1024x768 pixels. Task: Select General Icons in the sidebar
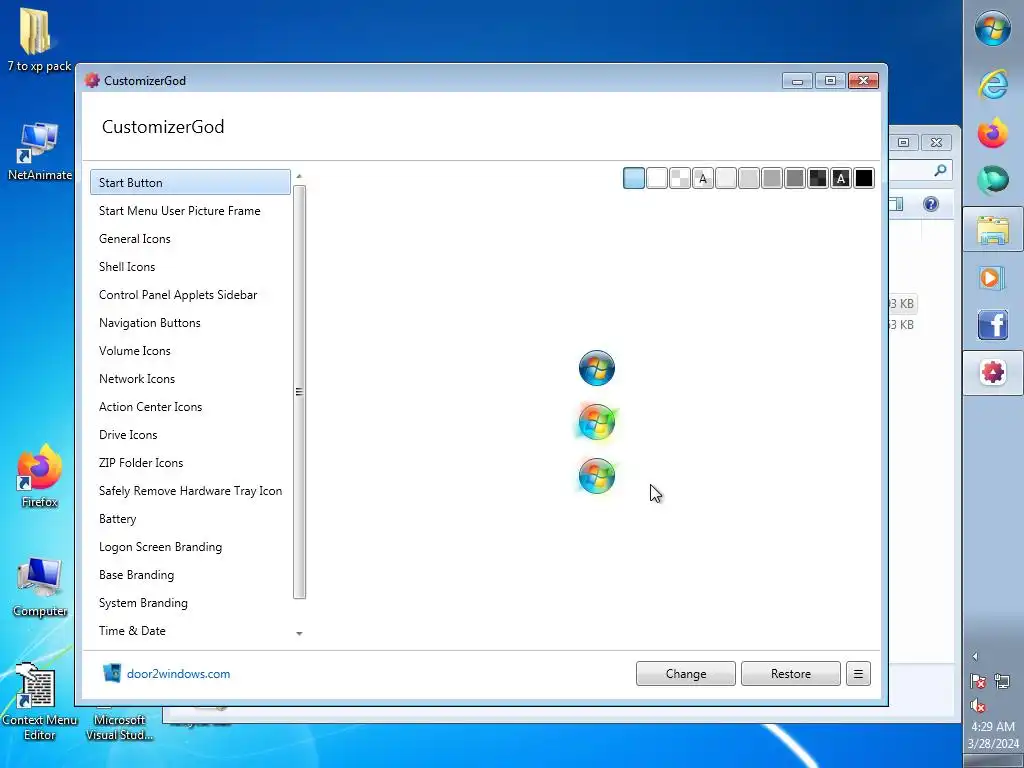click(135, 238)
